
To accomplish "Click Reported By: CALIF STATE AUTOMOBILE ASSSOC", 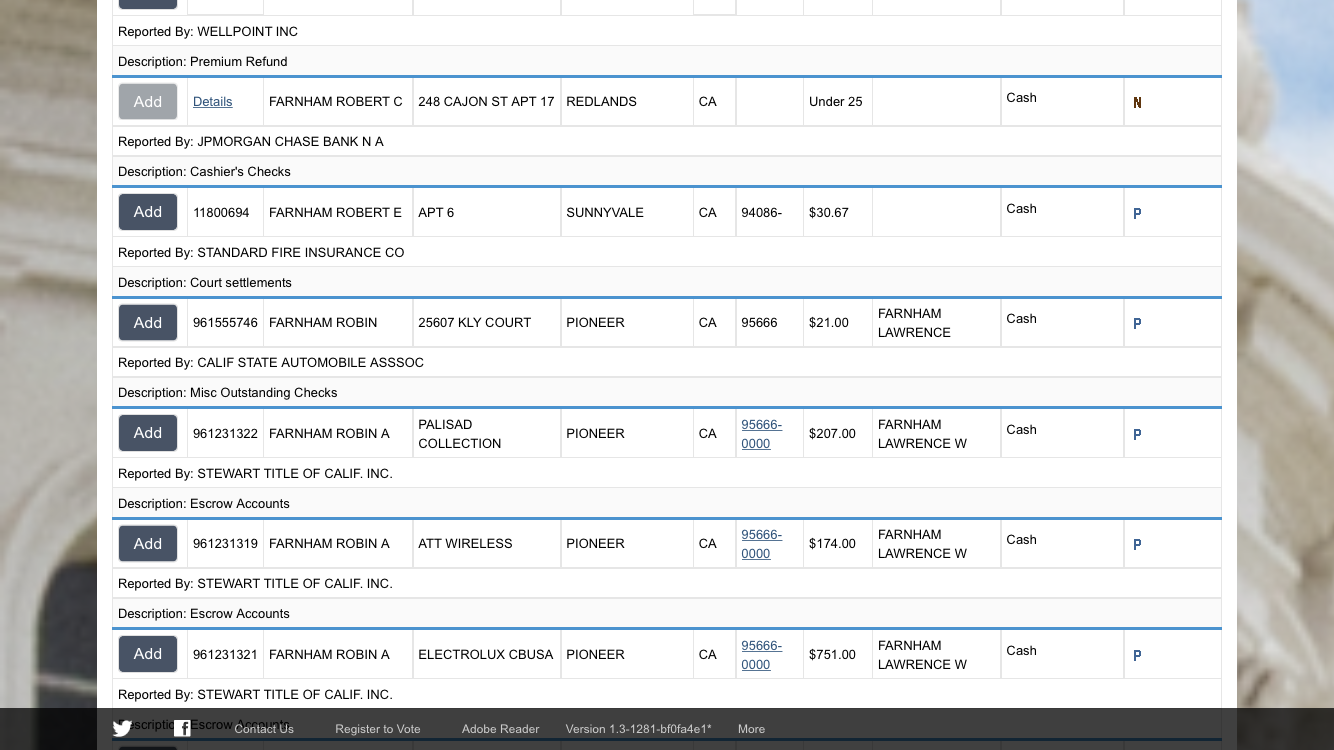I will click(271, 363).
